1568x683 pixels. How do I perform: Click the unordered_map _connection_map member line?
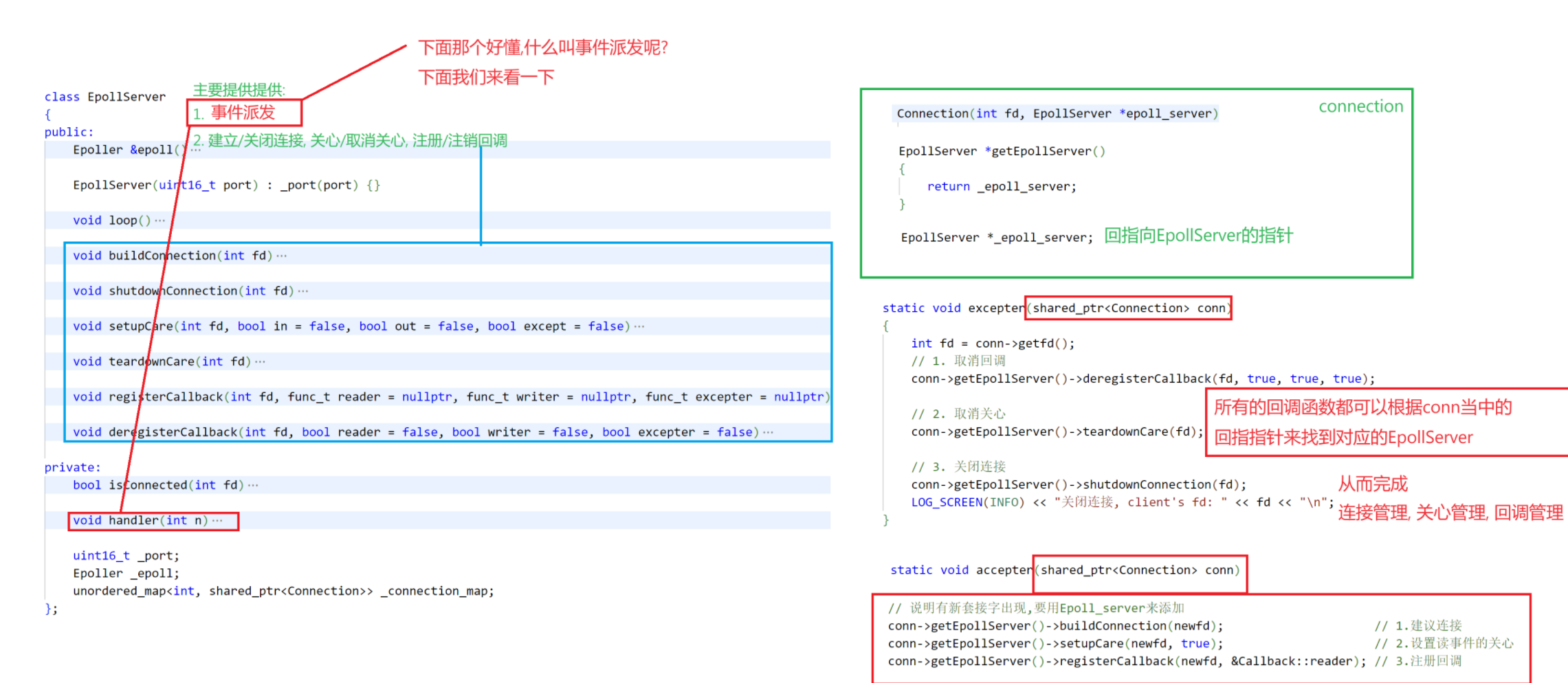pos(283,591)
